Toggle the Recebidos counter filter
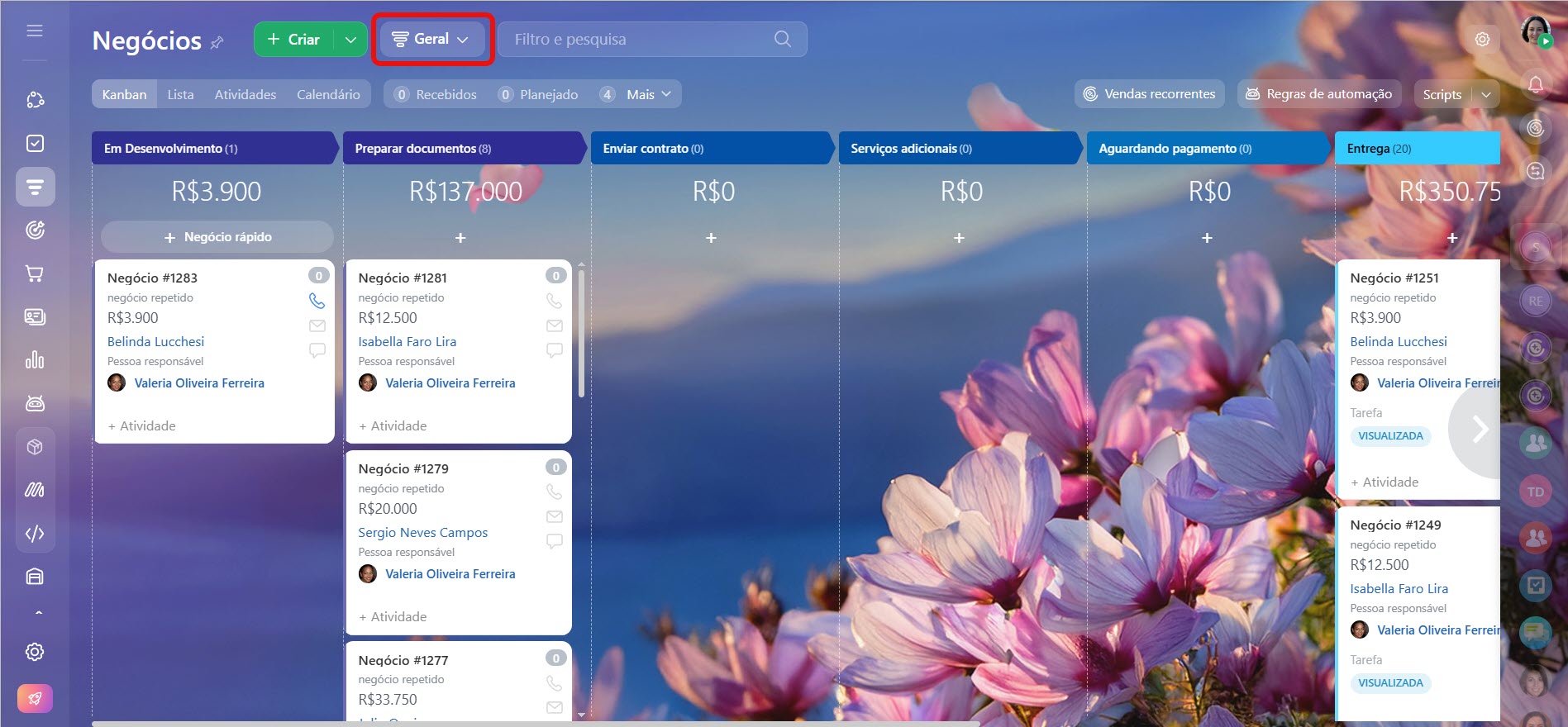Image resolution: width=1568 pixels, height=727 pixels. coord(436,94)
